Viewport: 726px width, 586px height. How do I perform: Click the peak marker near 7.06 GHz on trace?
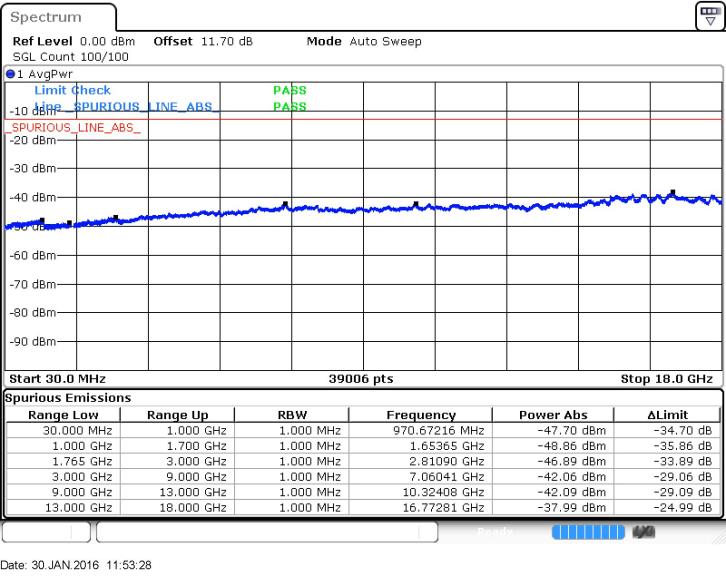[285, 204]
